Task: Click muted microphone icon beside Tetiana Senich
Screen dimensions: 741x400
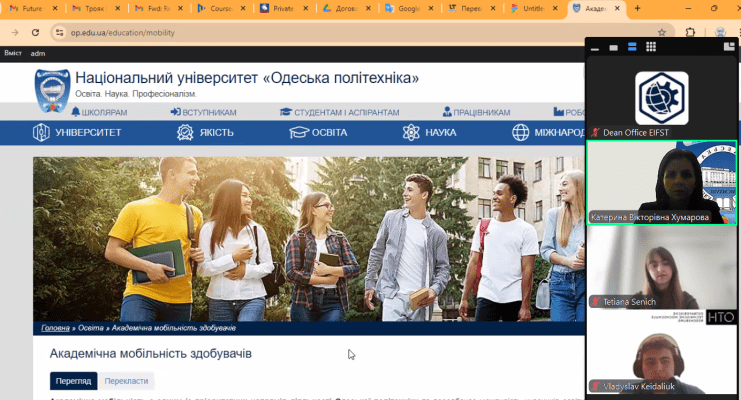Action: click(596, 302)
